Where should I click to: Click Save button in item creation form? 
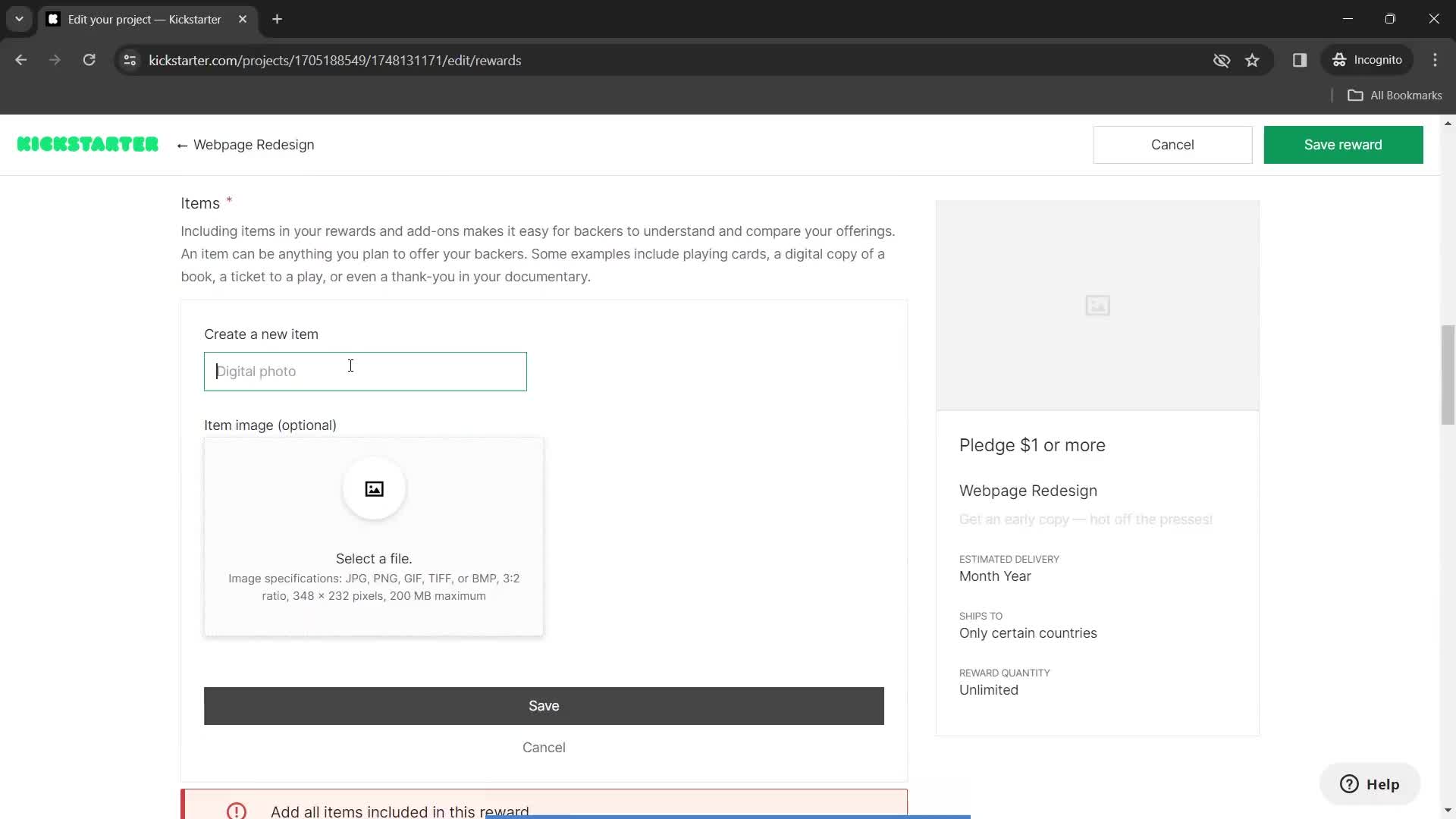coord(544,705)
